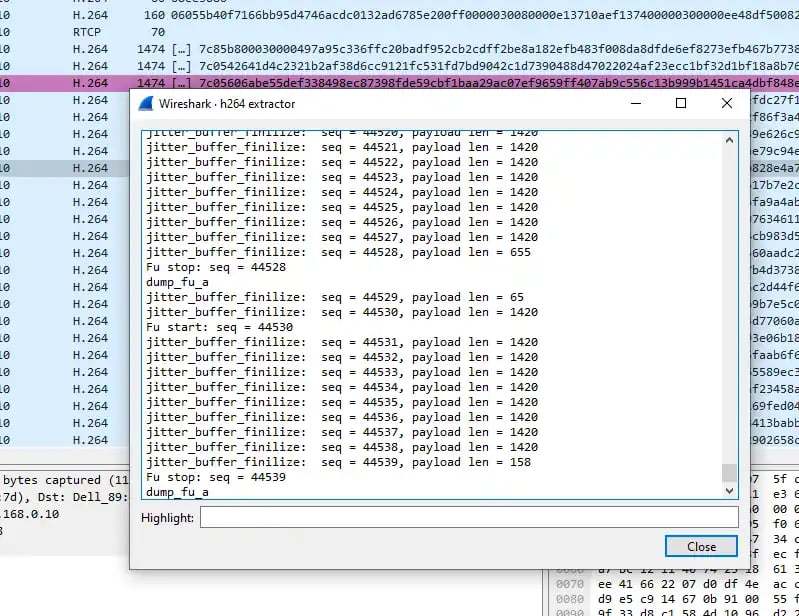Click the 'Wireshark · h264 extractor' window title
The image size is (799, 616).
(227, 103)
